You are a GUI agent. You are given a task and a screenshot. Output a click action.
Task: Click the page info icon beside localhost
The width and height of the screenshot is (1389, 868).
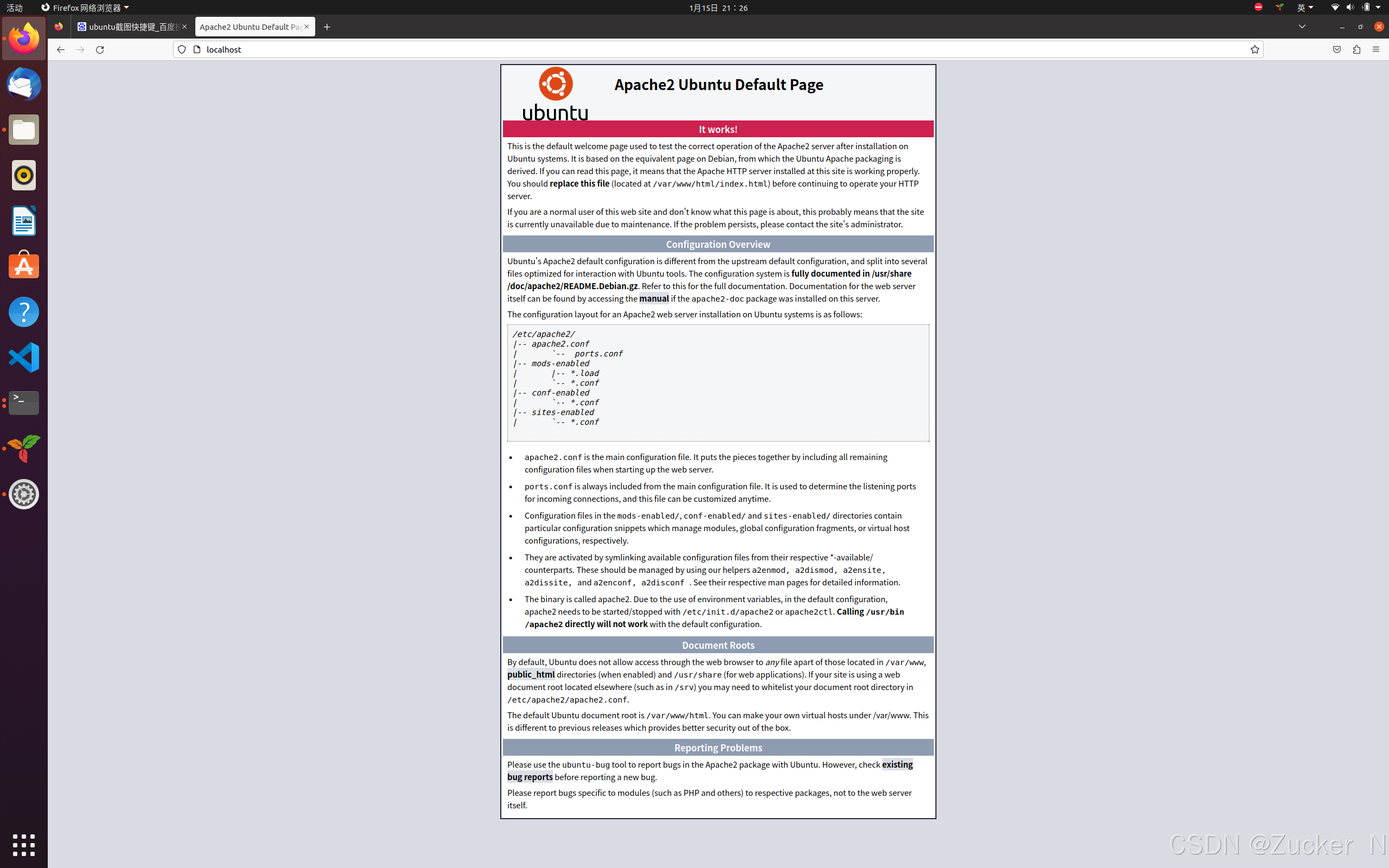pos(197,49)
